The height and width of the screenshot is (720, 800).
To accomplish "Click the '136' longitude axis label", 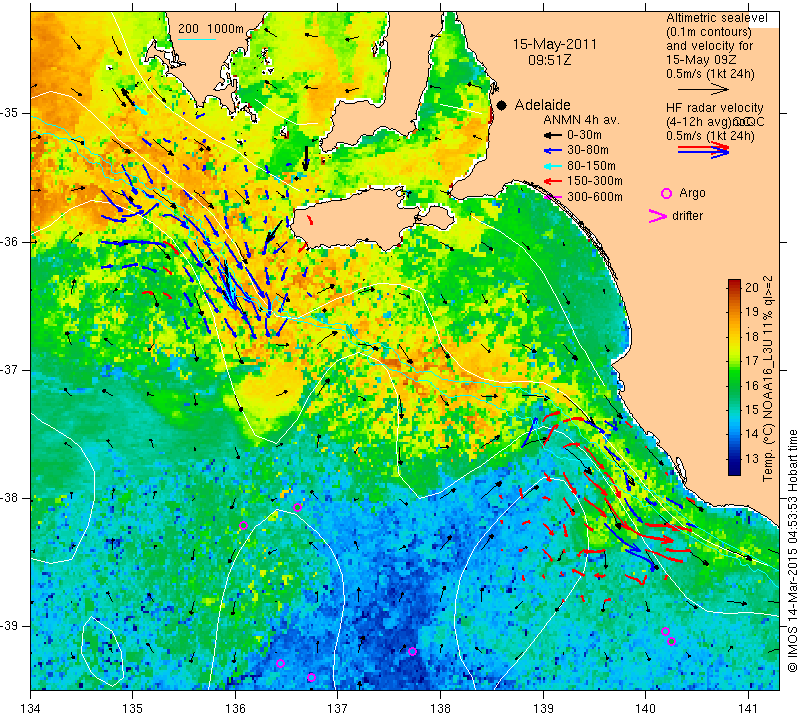I will (x=235, y=708).
